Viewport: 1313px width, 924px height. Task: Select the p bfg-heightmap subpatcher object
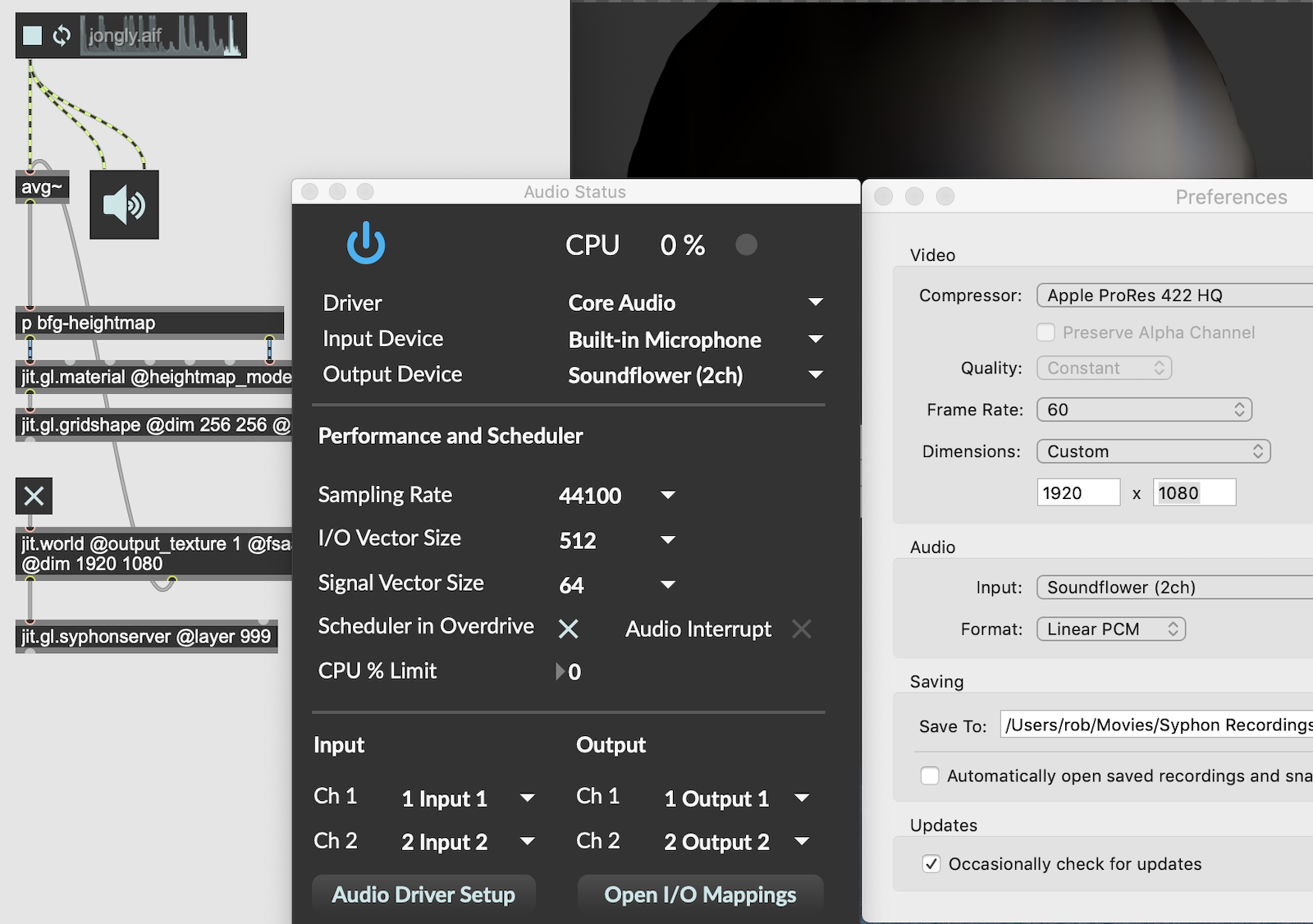(149, 323)
